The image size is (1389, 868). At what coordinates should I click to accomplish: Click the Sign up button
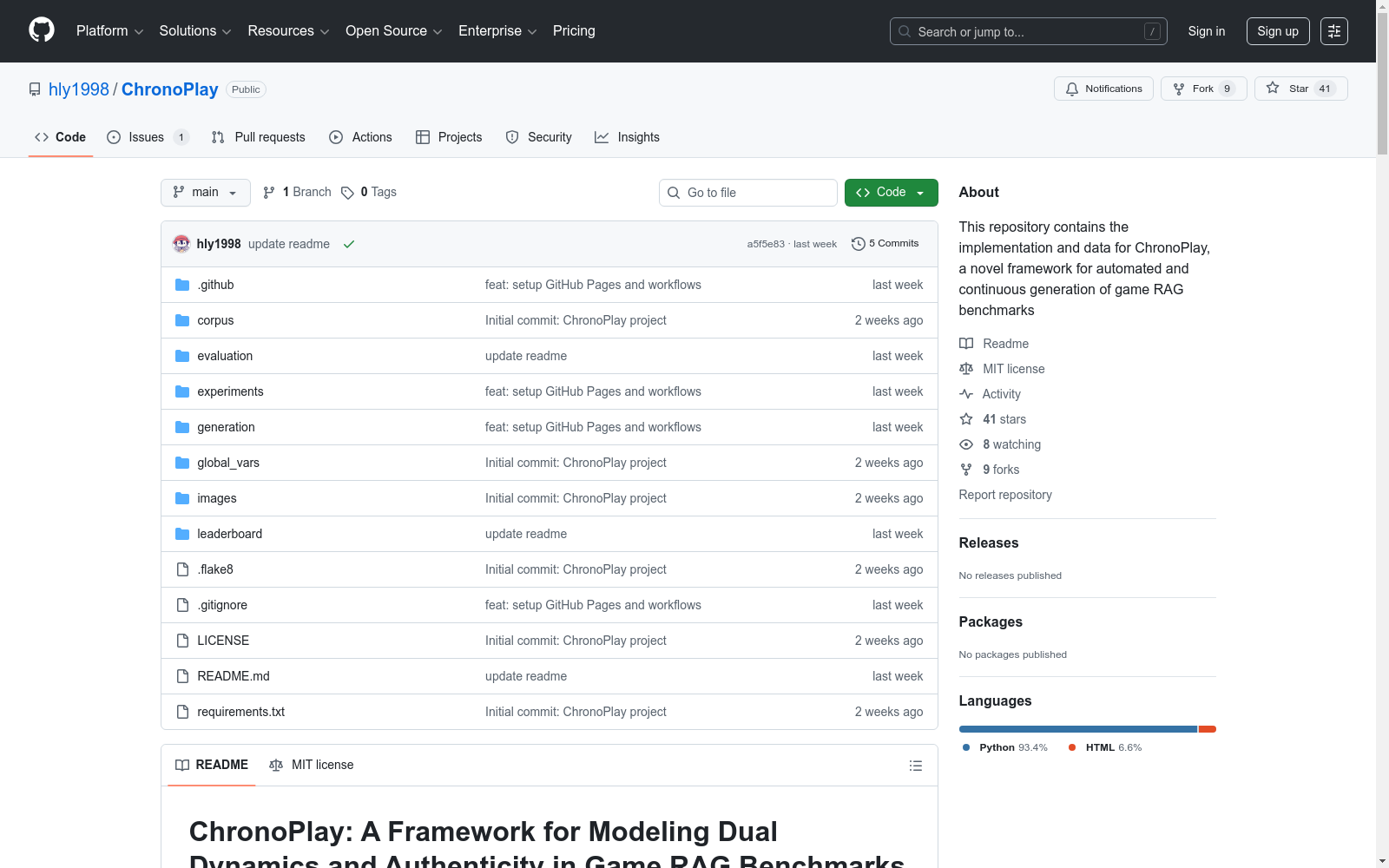[1278, 31]
